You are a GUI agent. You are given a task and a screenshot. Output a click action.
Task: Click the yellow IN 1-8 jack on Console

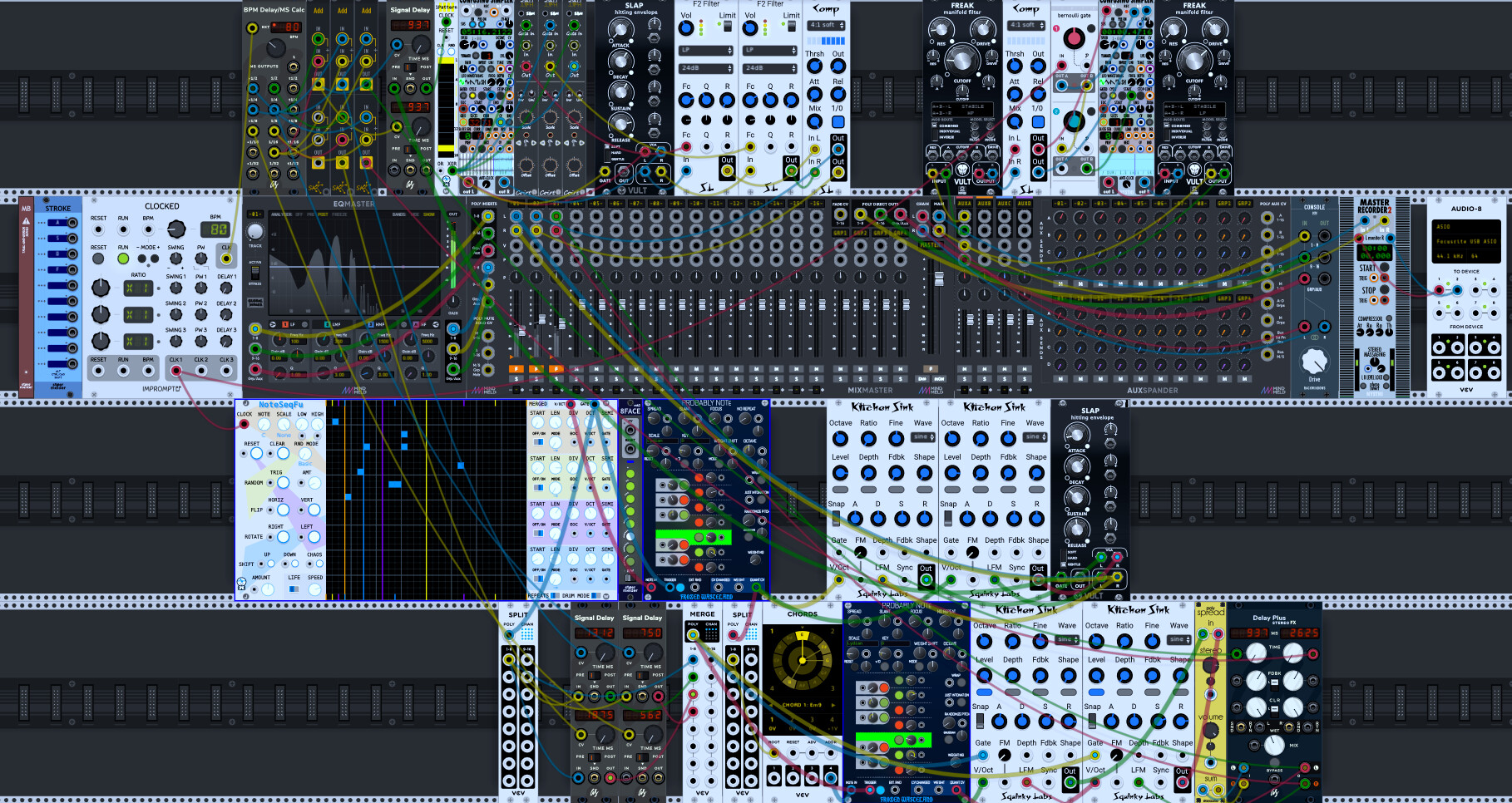[1306, 235]
